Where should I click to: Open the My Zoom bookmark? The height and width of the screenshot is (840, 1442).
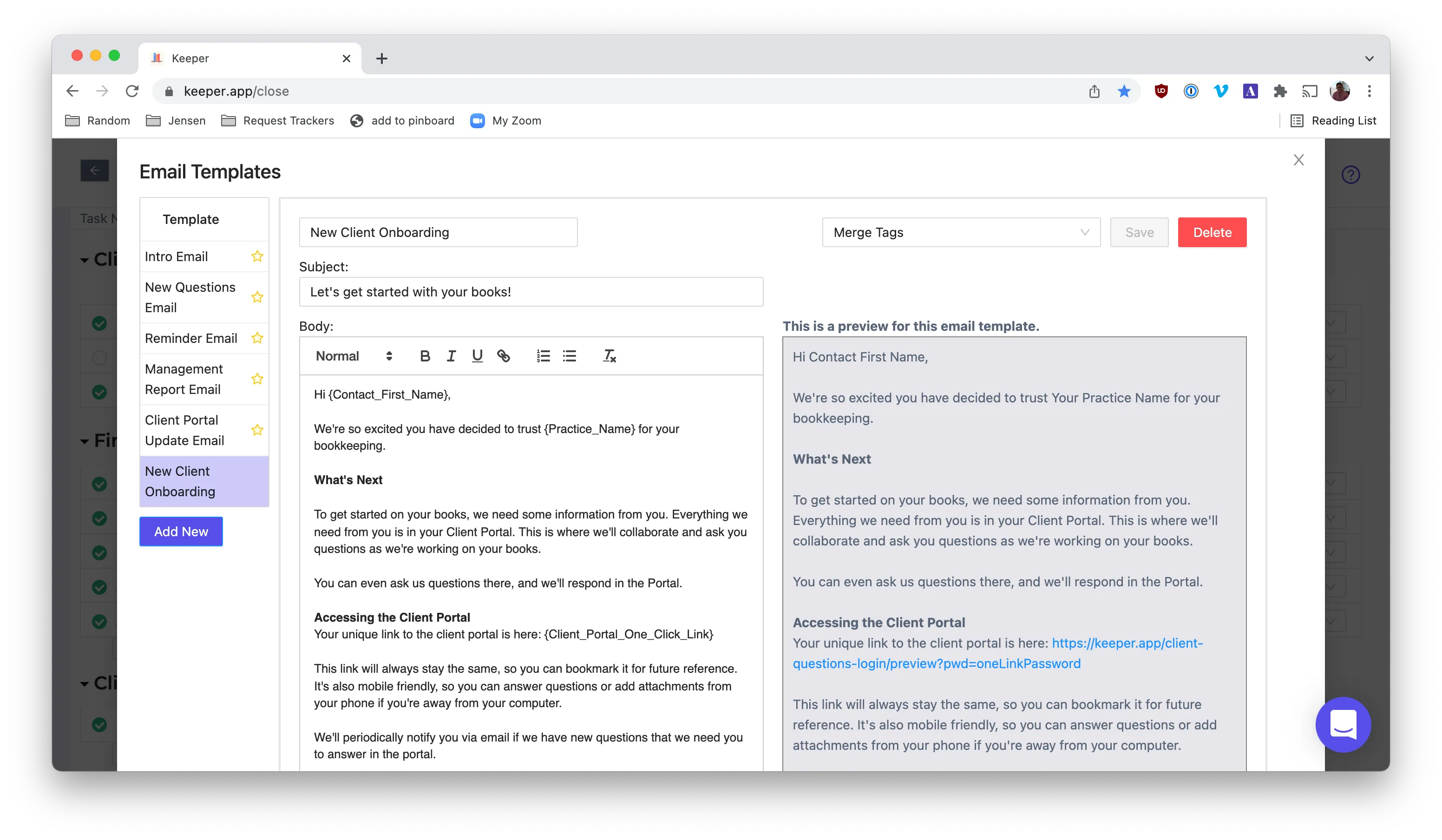point(506,121)
